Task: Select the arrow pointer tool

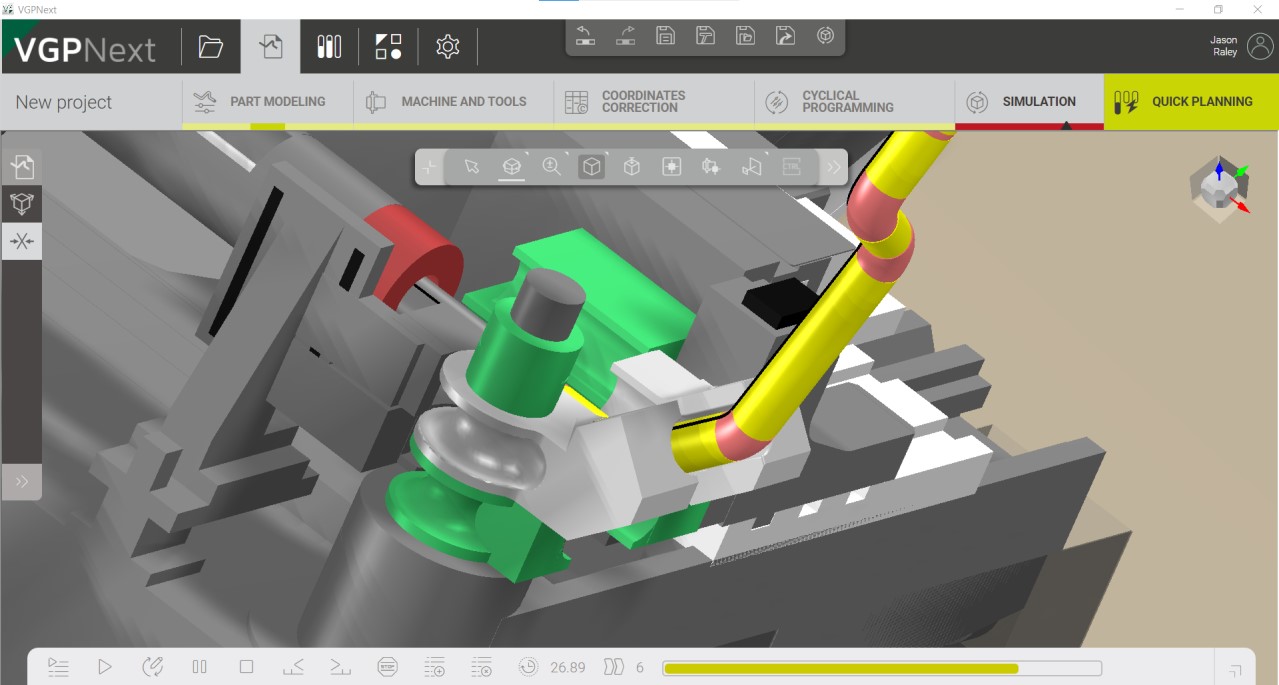Action: 472,167
